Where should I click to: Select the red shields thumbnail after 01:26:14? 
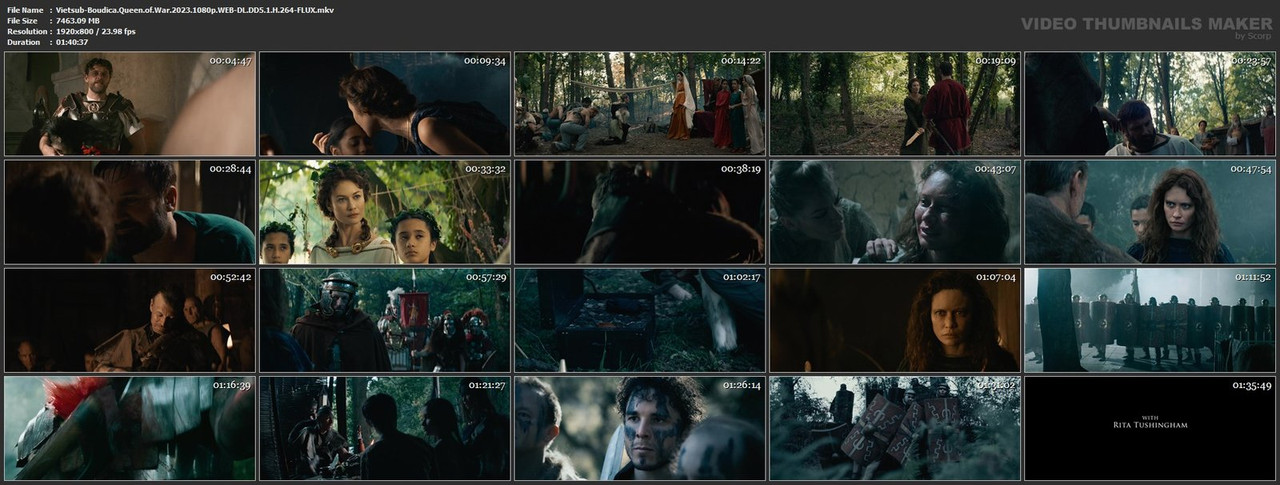tap(895, 428)
